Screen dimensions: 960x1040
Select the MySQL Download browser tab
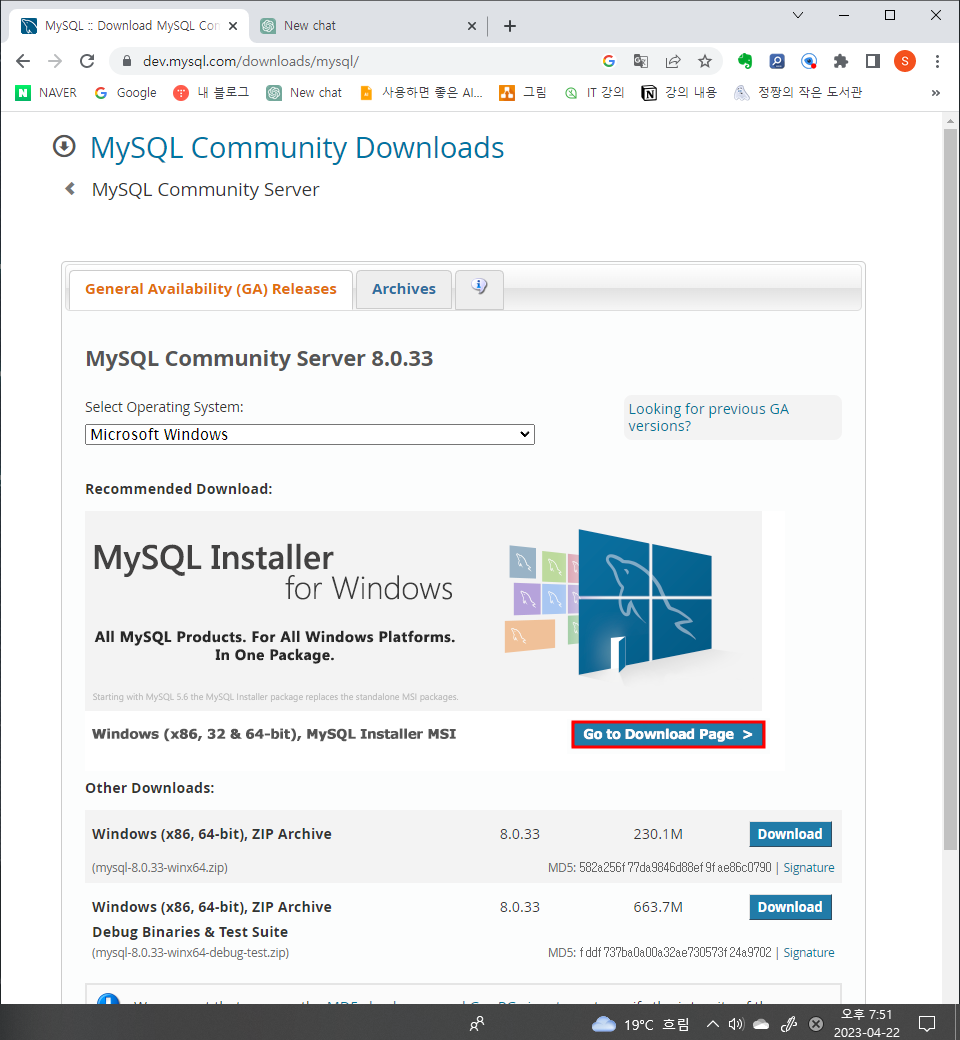[129, 26]
